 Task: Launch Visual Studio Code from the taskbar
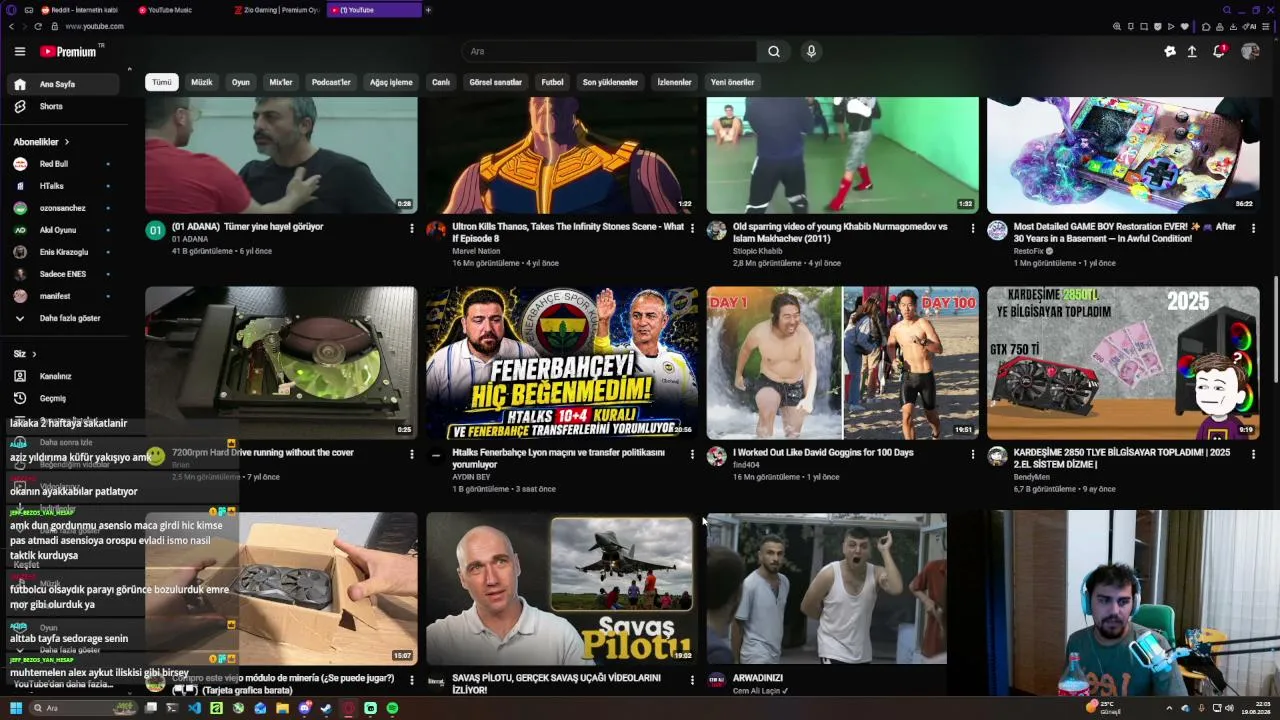pyautogui.click(x=194, y=708)
